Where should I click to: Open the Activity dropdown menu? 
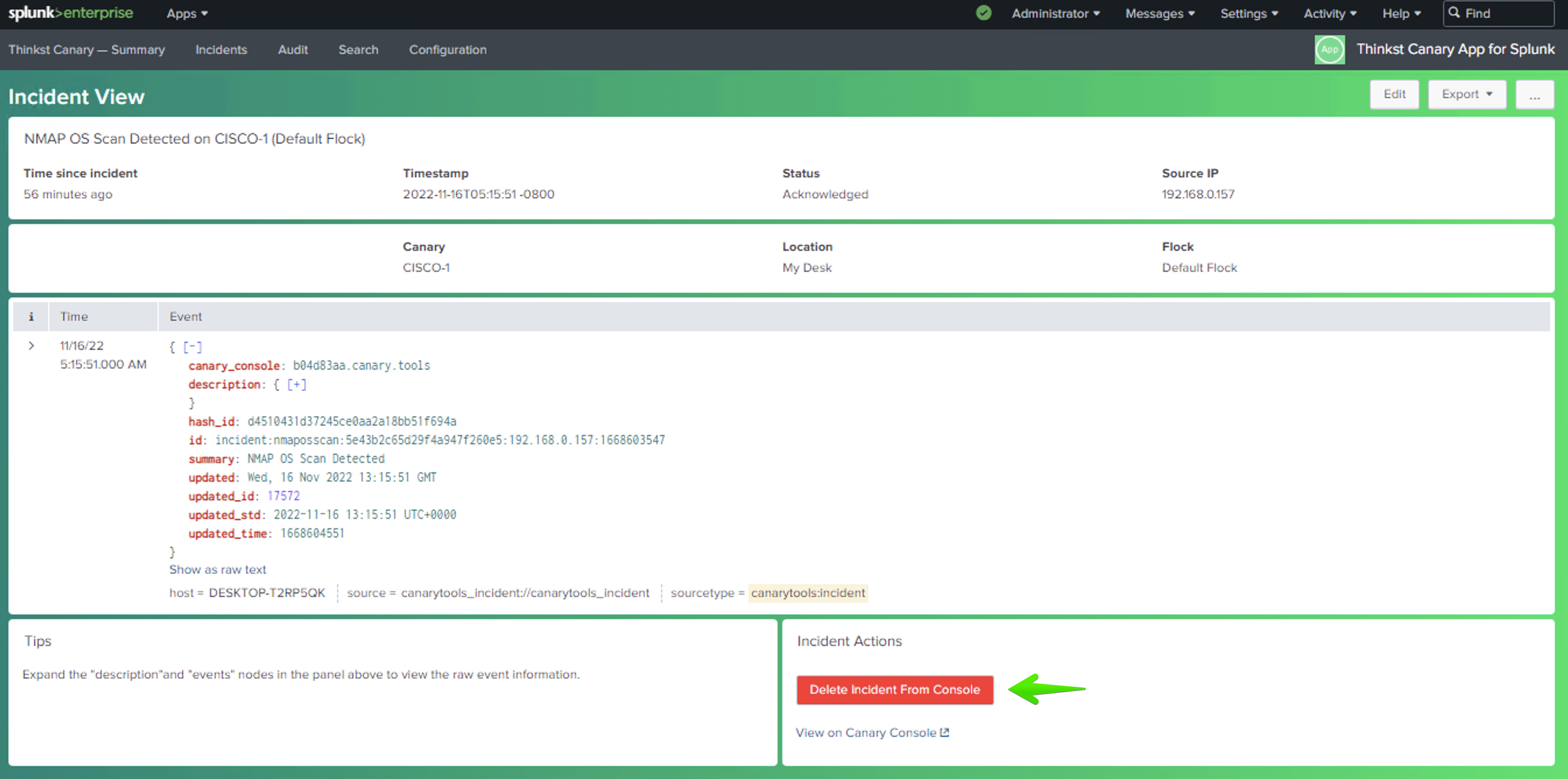(x=1330, y=13)
